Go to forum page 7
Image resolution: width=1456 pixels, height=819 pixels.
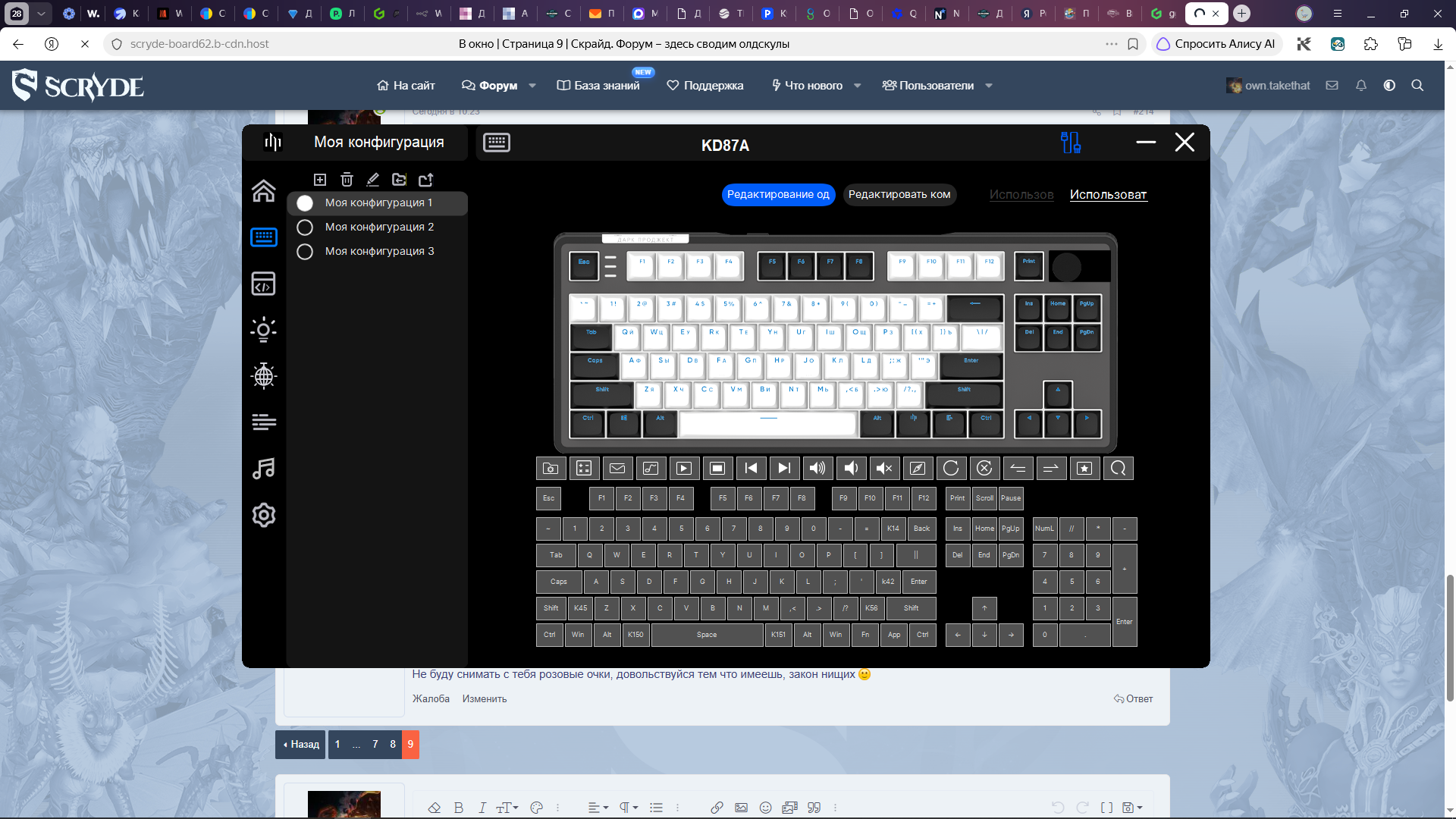(375, 745)
